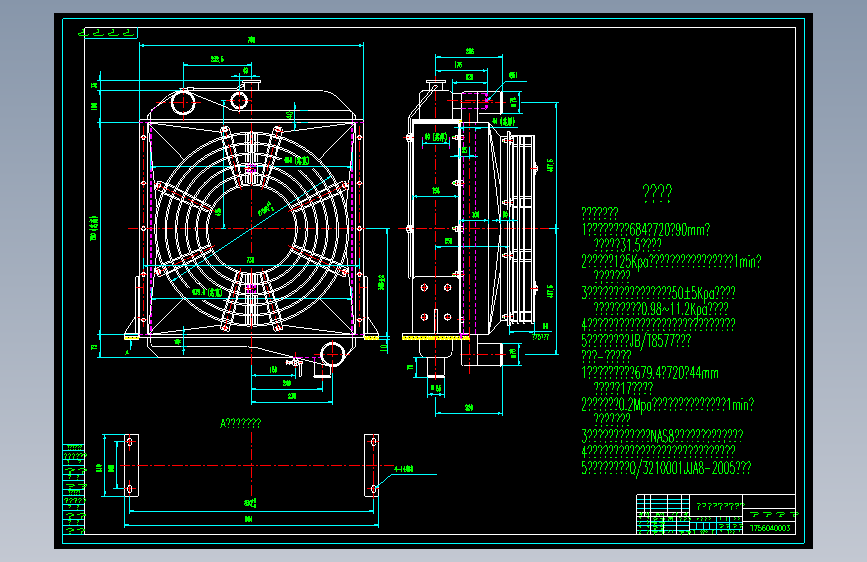
Task: Click the drawing number 1756040003 in title block
Action: 770,528
